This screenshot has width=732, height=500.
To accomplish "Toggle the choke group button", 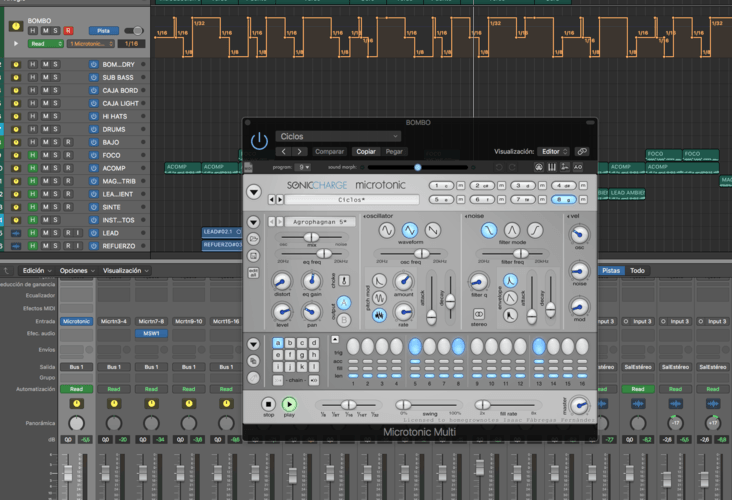I will click(344, 281).
